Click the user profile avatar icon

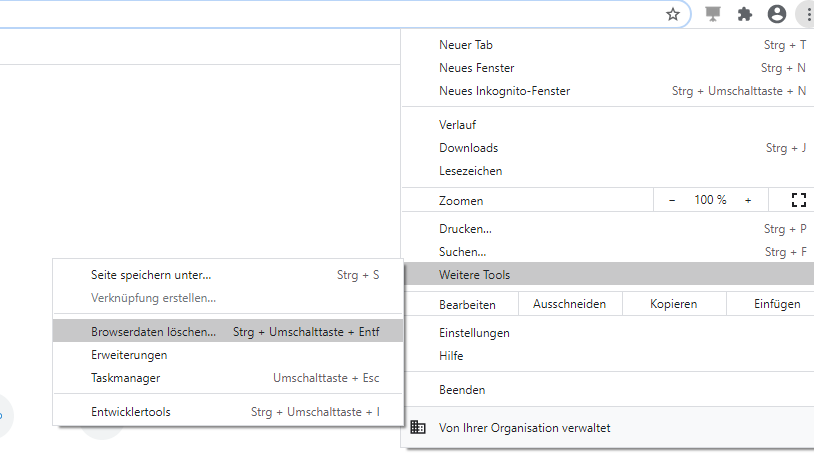click(x=776, y=14)
